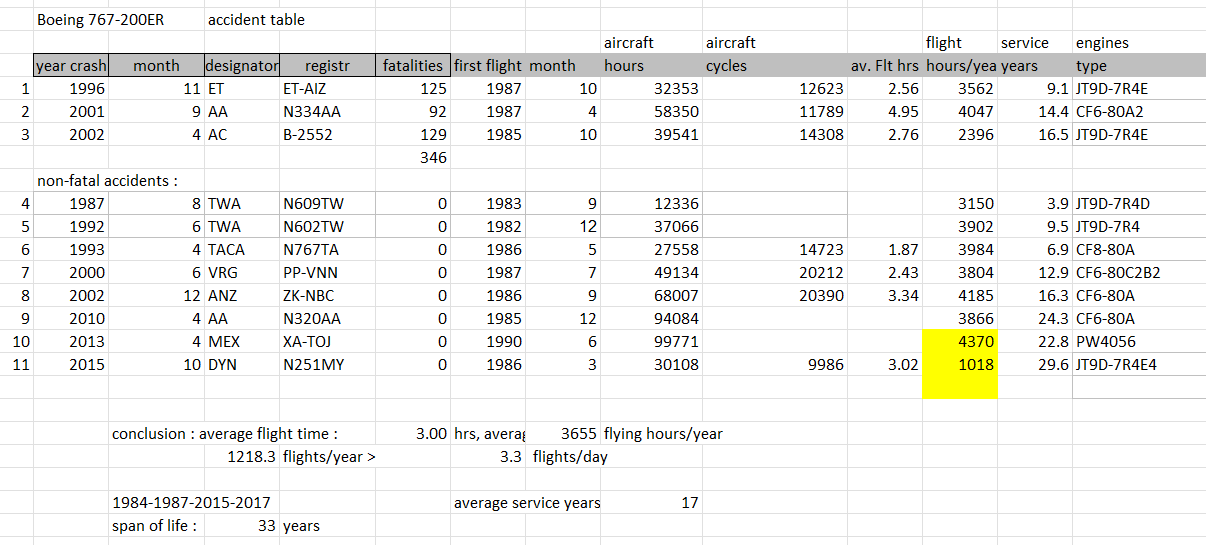
Task: Select registration cell N251MY
Action: point(327,364)
